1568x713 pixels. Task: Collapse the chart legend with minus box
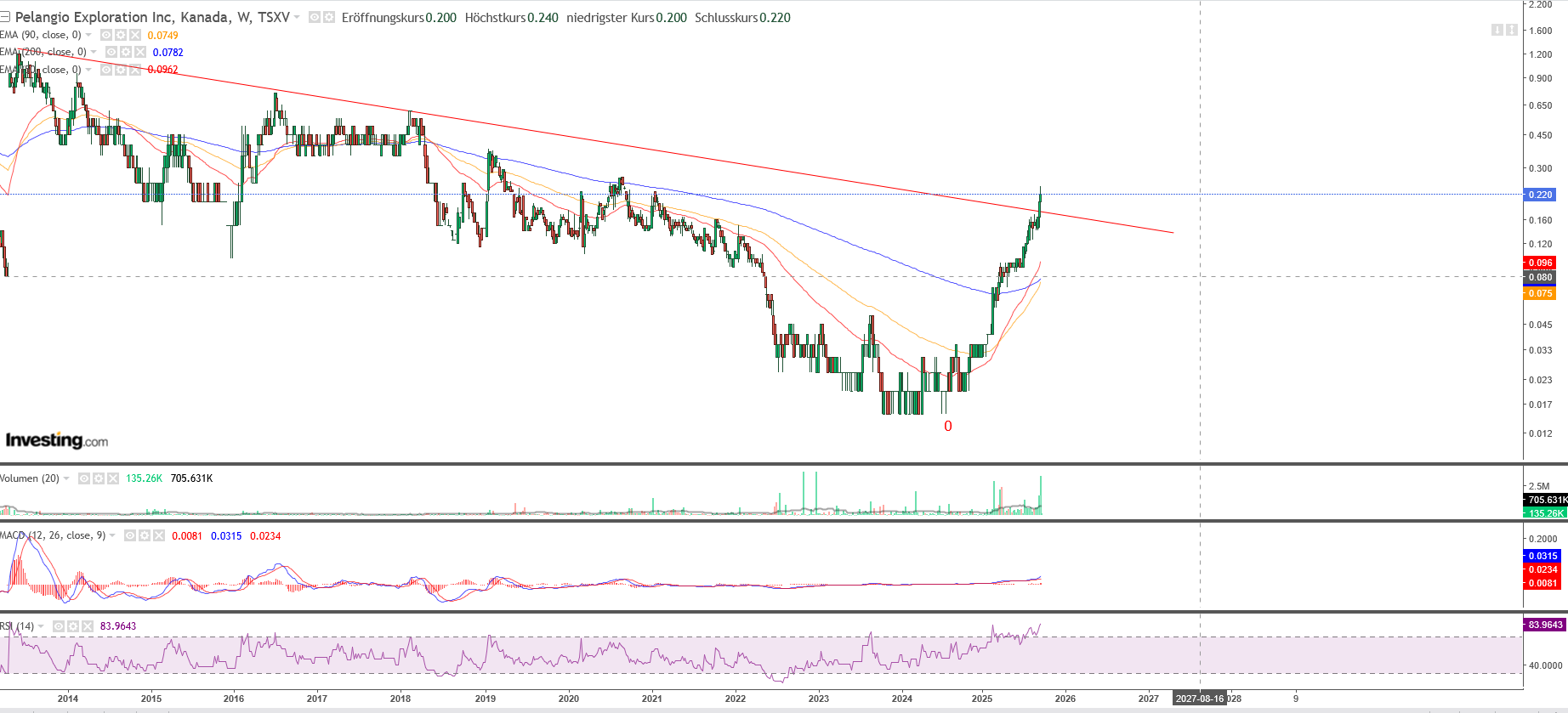click(x=4, y=17)
